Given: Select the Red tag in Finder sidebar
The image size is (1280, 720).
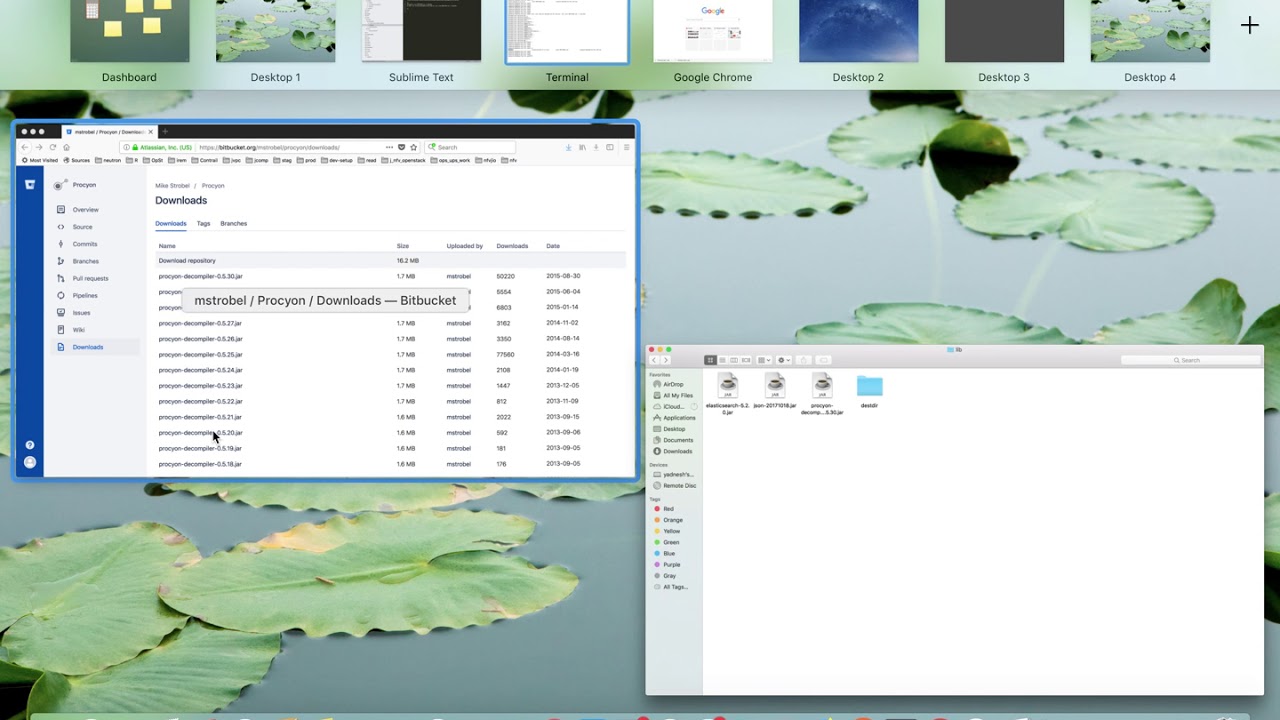Looking at the screenshot, I should pyautogui.click(x=668, y=509).
